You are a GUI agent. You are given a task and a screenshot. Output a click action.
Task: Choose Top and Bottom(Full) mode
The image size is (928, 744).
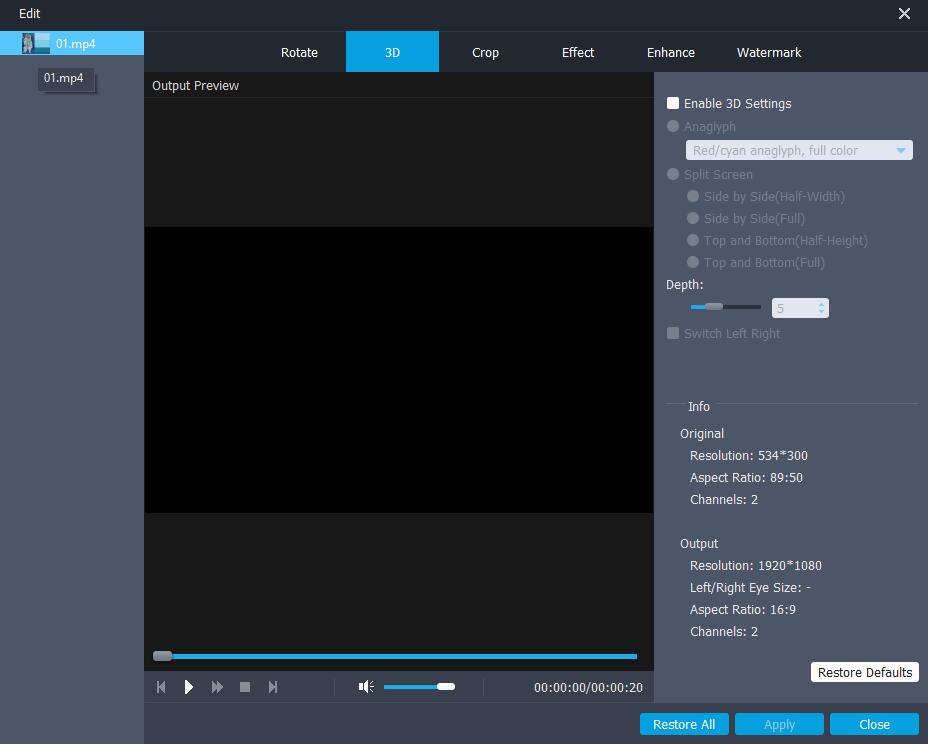[x=693, y=262]
